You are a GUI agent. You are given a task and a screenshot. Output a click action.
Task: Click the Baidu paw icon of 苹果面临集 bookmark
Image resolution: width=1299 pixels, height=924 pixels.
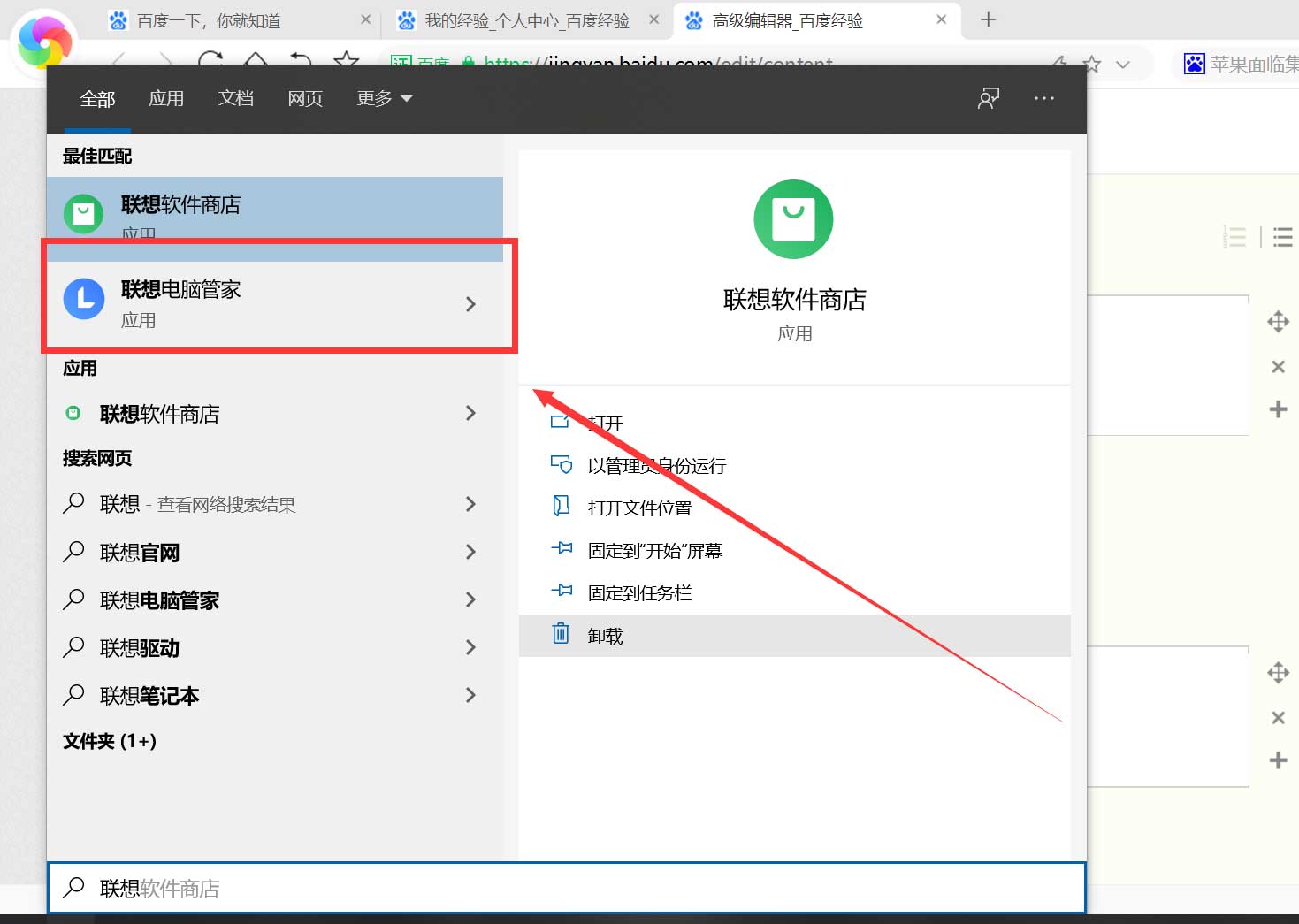click(1195, 64)
